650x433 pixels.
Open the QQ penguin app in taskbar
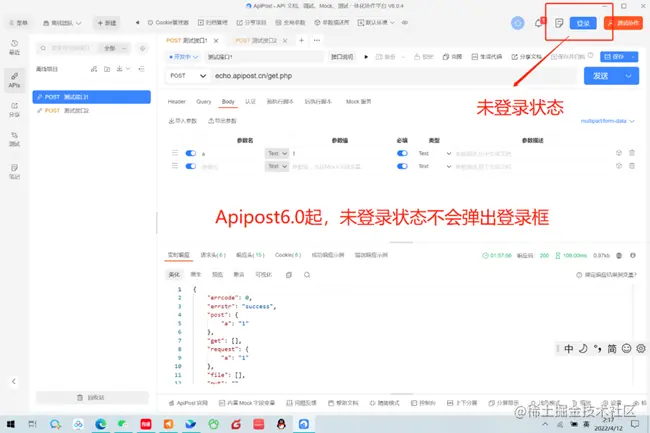[x=281, y=424]
